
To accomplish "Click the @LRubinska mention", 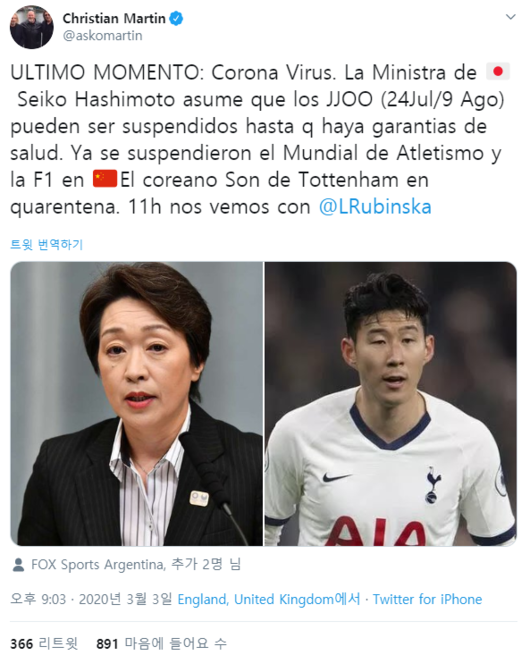I will [375, 207].
